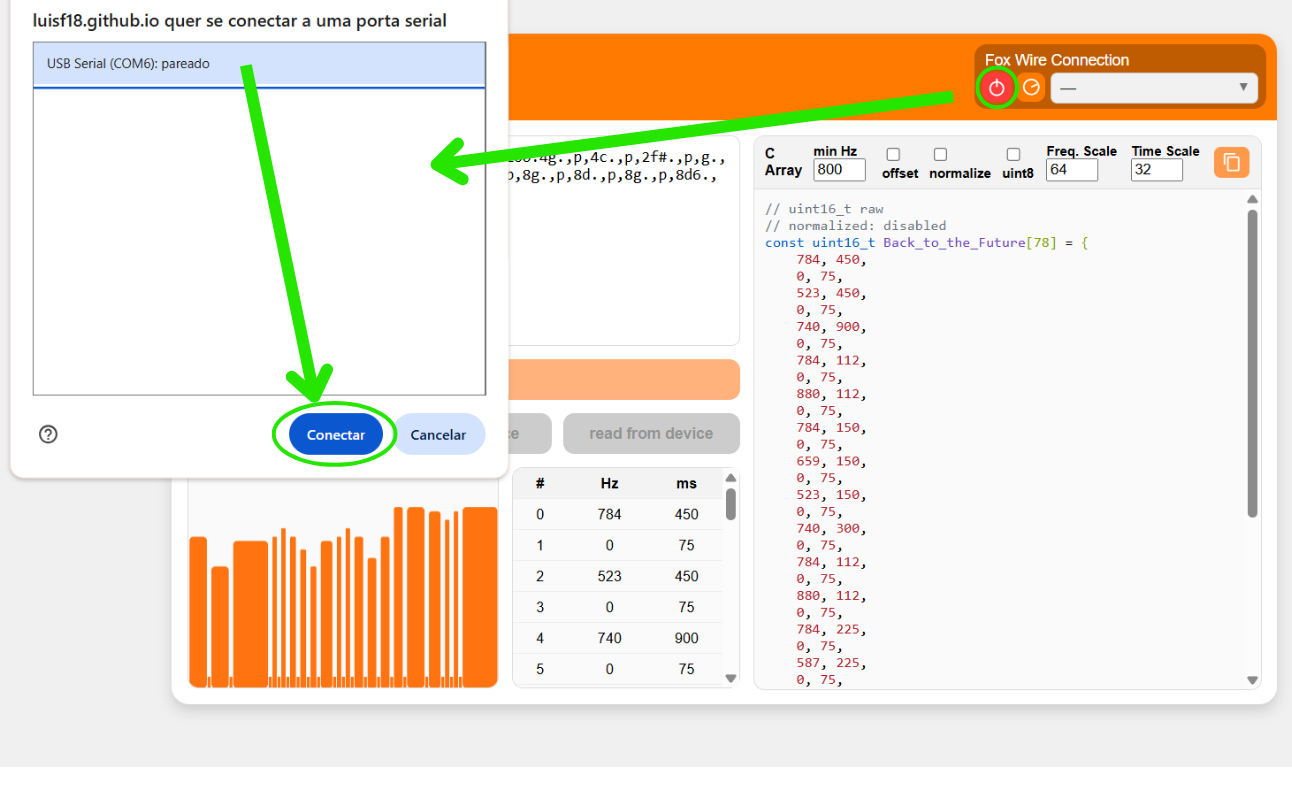Click the '659, 150,' line in the code
This screenshot has height=796, width=1292.
pos(832,461)
